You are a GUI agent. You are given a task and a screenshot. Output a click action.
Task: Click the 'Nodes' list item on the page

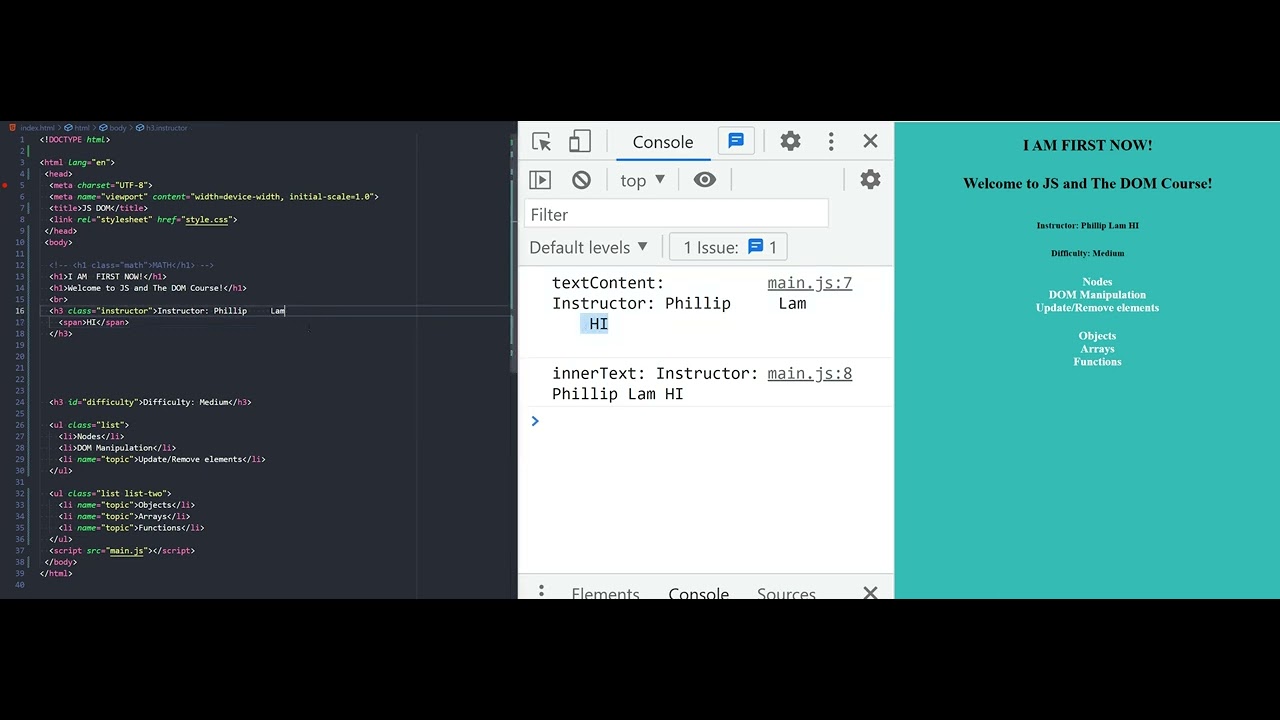[x=1097, y=282]
